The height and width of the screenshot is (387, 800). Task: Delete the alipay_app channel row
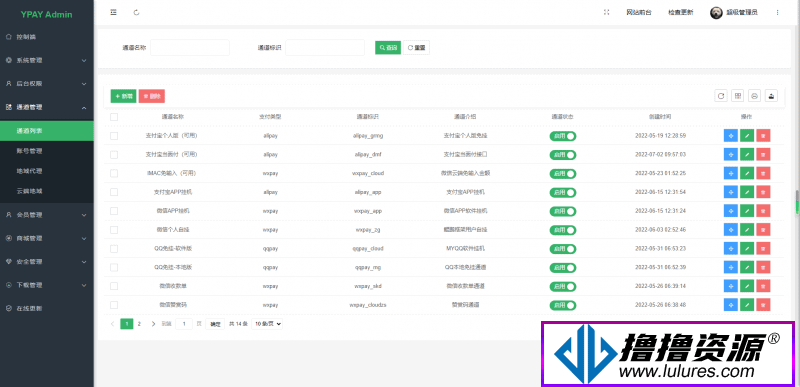coord(763,192)
